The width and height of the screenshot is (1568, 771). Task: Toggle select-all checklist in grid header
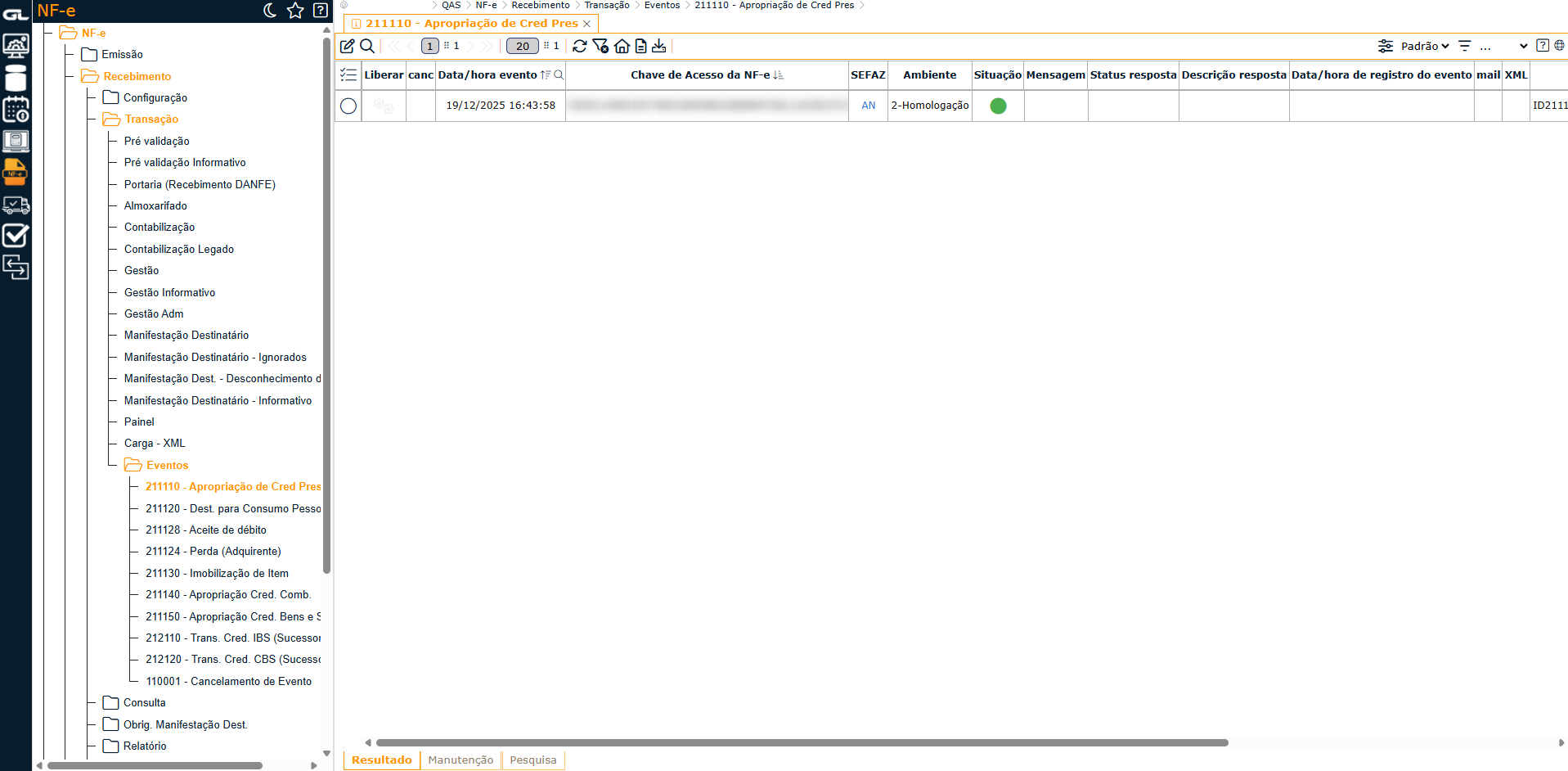tap(348, 74)
